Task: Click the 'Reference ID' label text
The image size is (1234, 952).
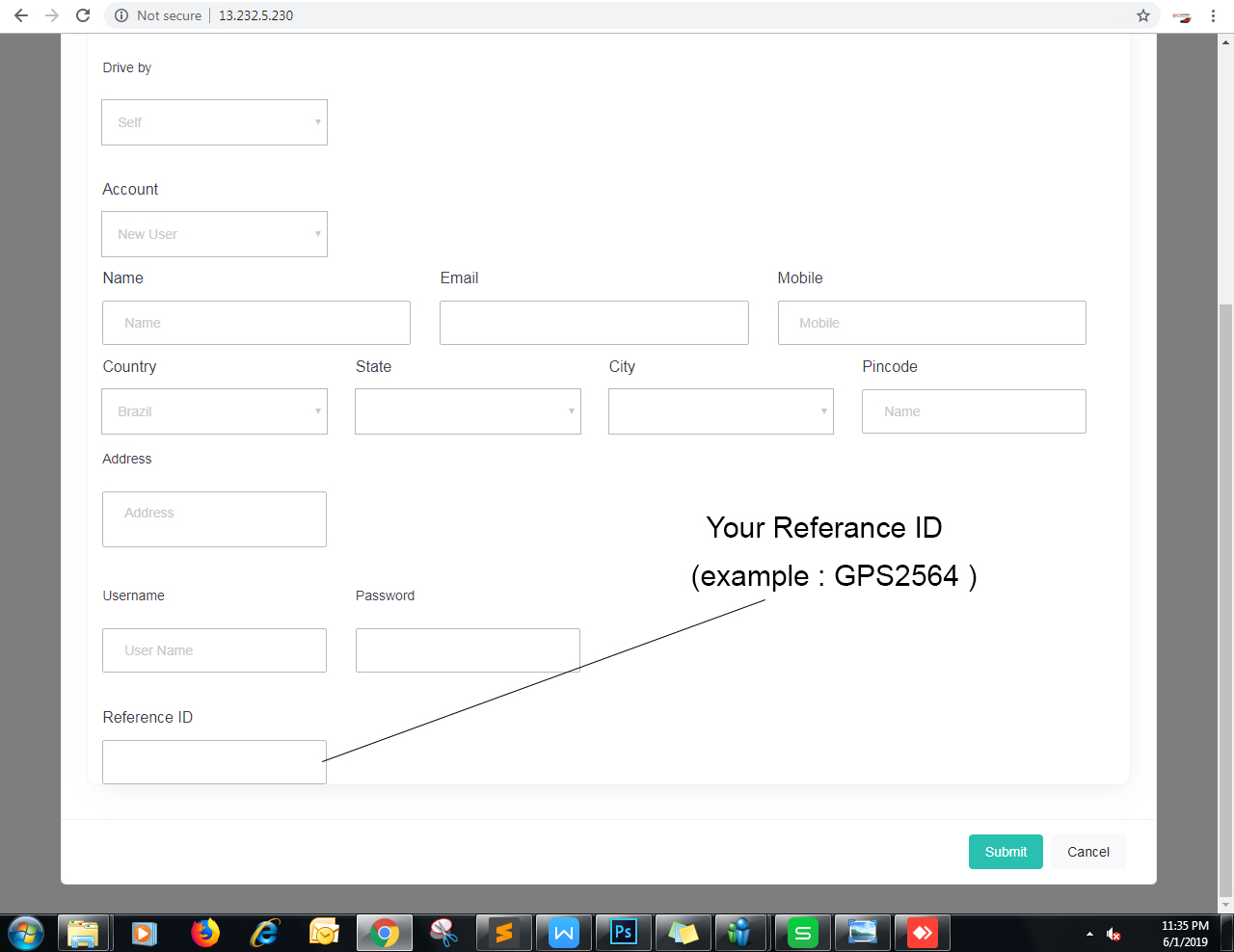Action: coord(148,717)
